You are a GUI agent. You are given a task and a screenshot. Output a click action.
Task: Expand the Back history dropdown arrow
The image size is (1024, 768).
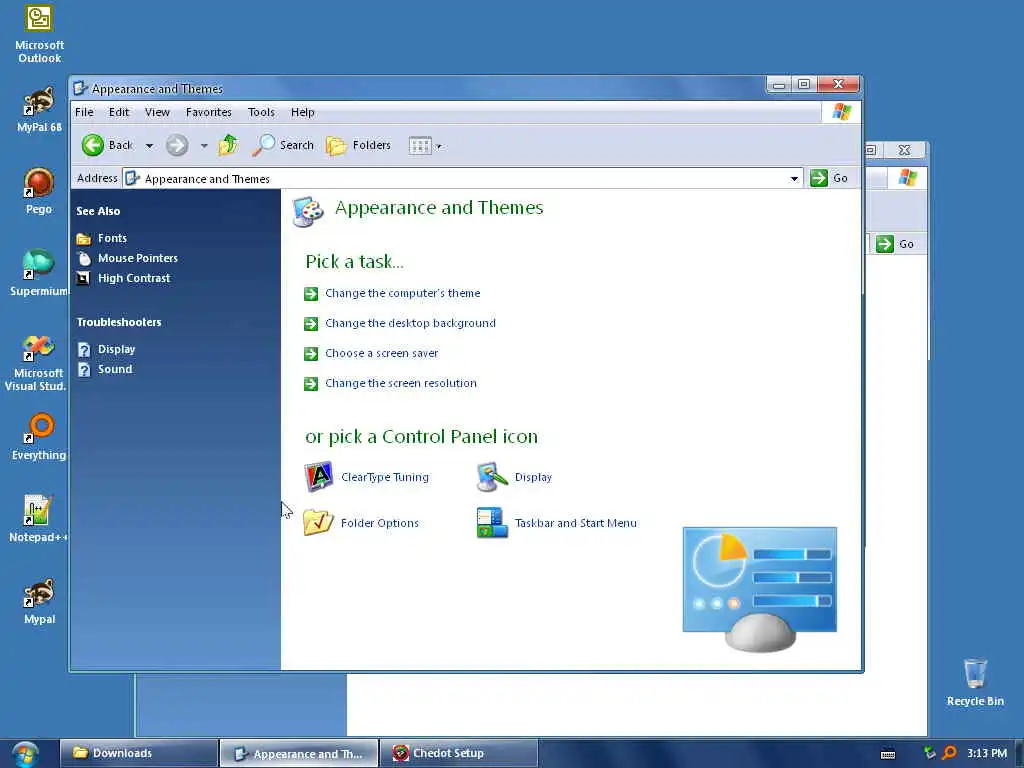click(x=150, y=146)
